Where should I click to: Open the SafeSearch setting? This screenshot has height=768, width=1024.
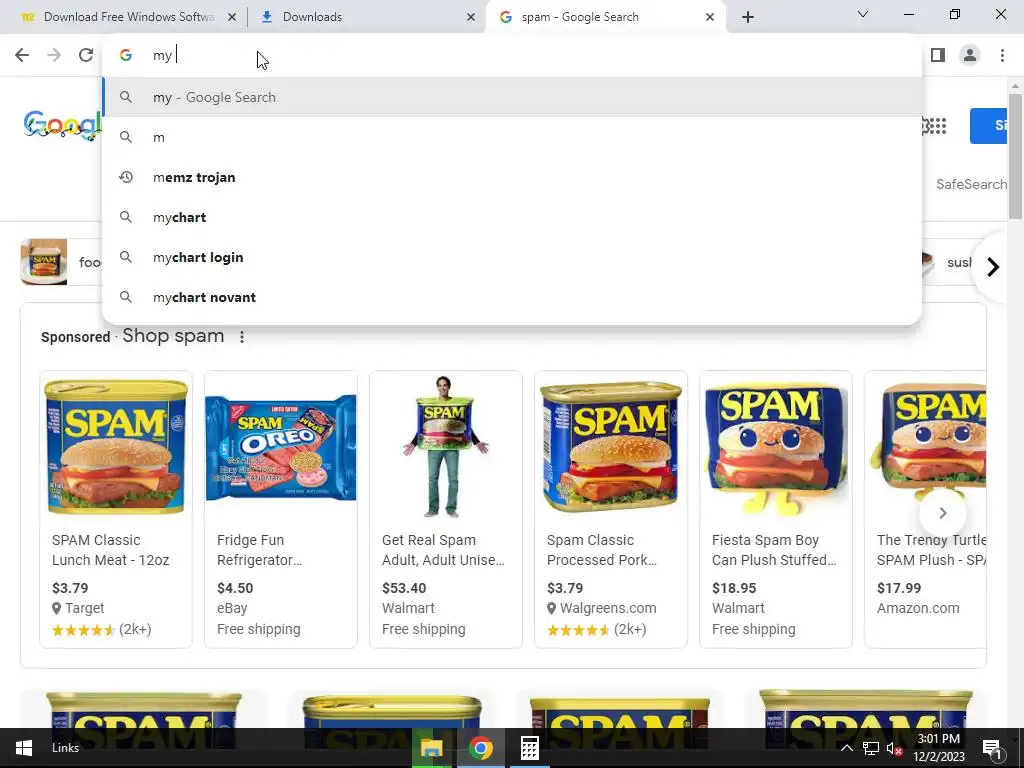[971, 184]
